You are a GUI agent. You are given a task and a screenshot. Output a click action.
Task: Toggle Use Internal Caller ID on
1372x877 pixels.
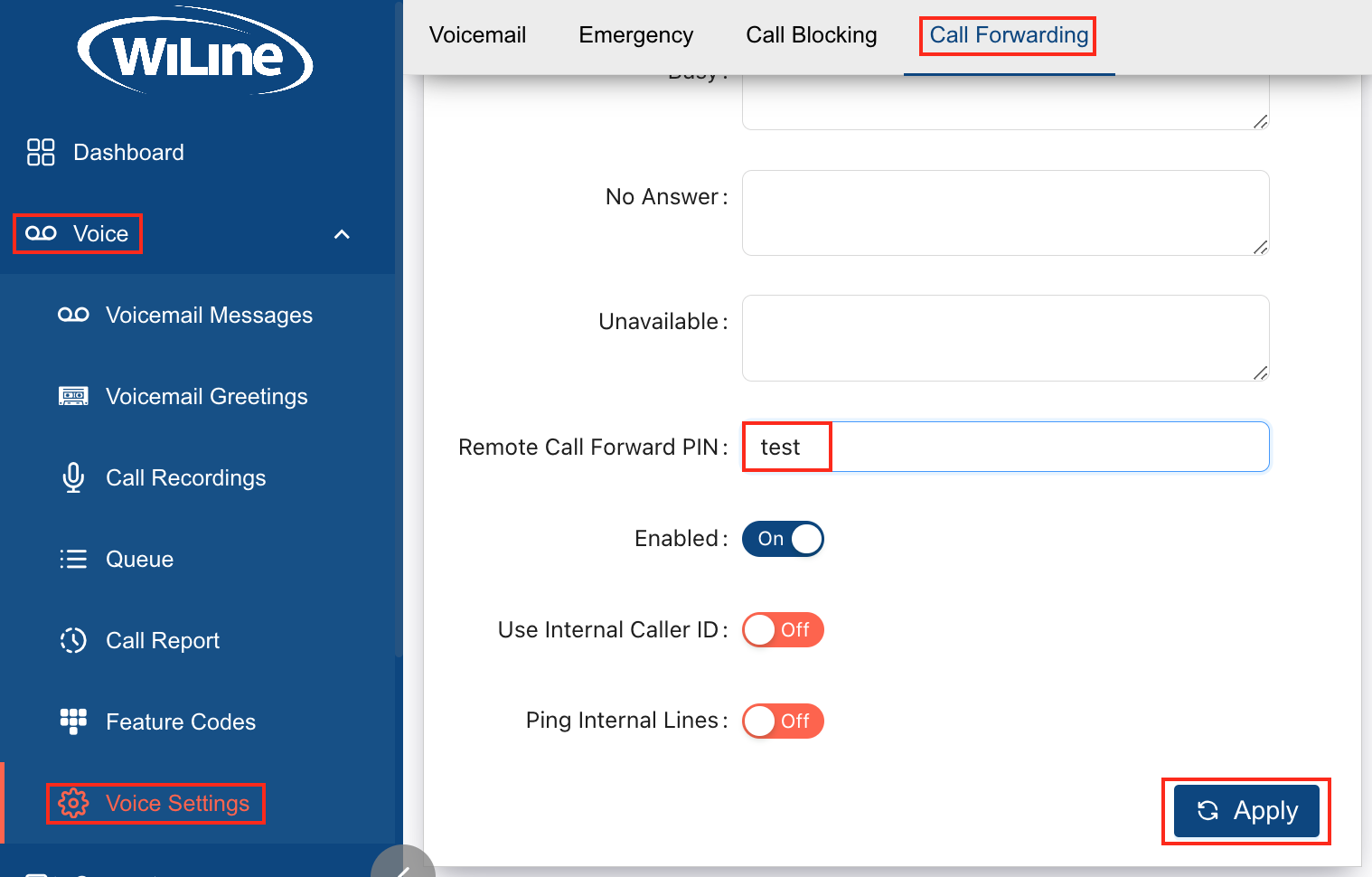[783, 630]
